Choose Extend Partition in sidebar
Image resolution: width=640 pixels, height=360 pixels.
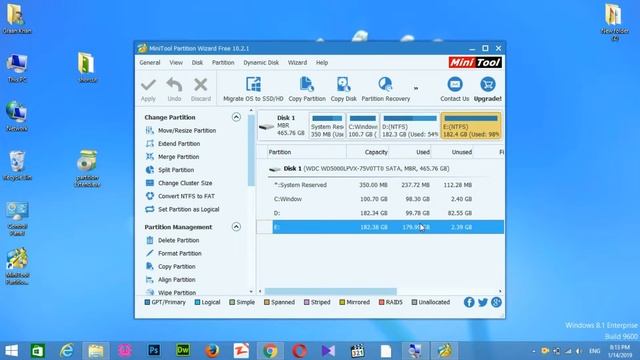click(x=173, y=144)
